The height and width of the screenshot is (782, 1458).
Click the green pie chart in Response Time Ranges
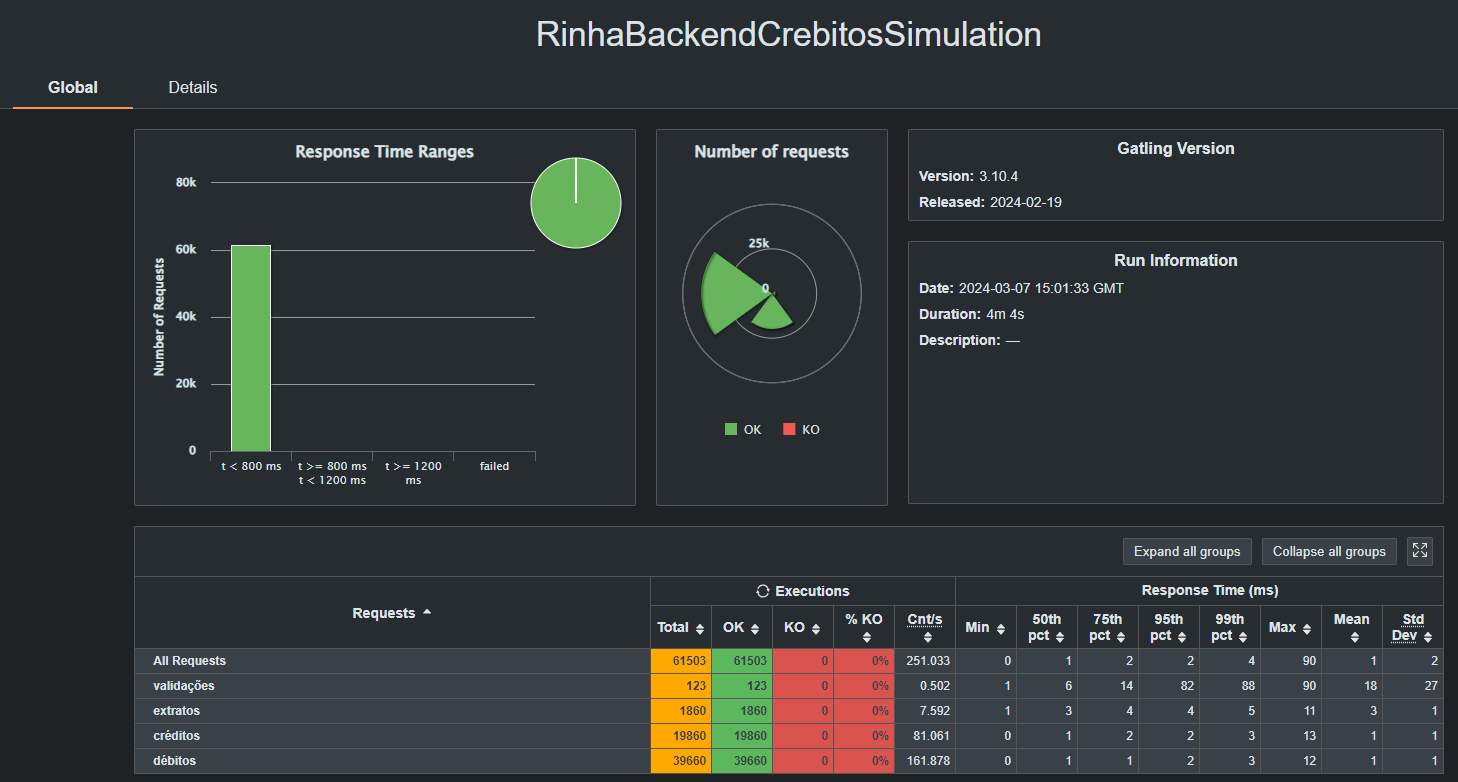576,203
